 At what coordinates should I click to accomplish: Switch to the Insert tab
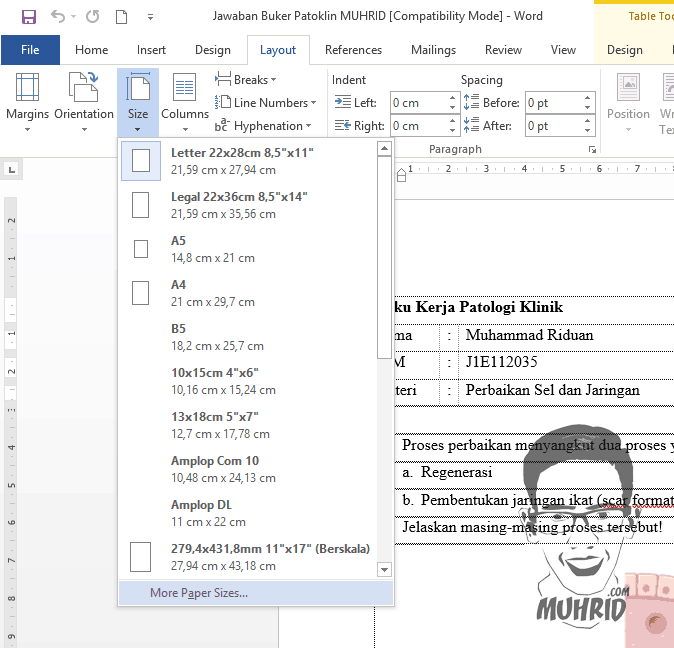(x=151, y=50)
